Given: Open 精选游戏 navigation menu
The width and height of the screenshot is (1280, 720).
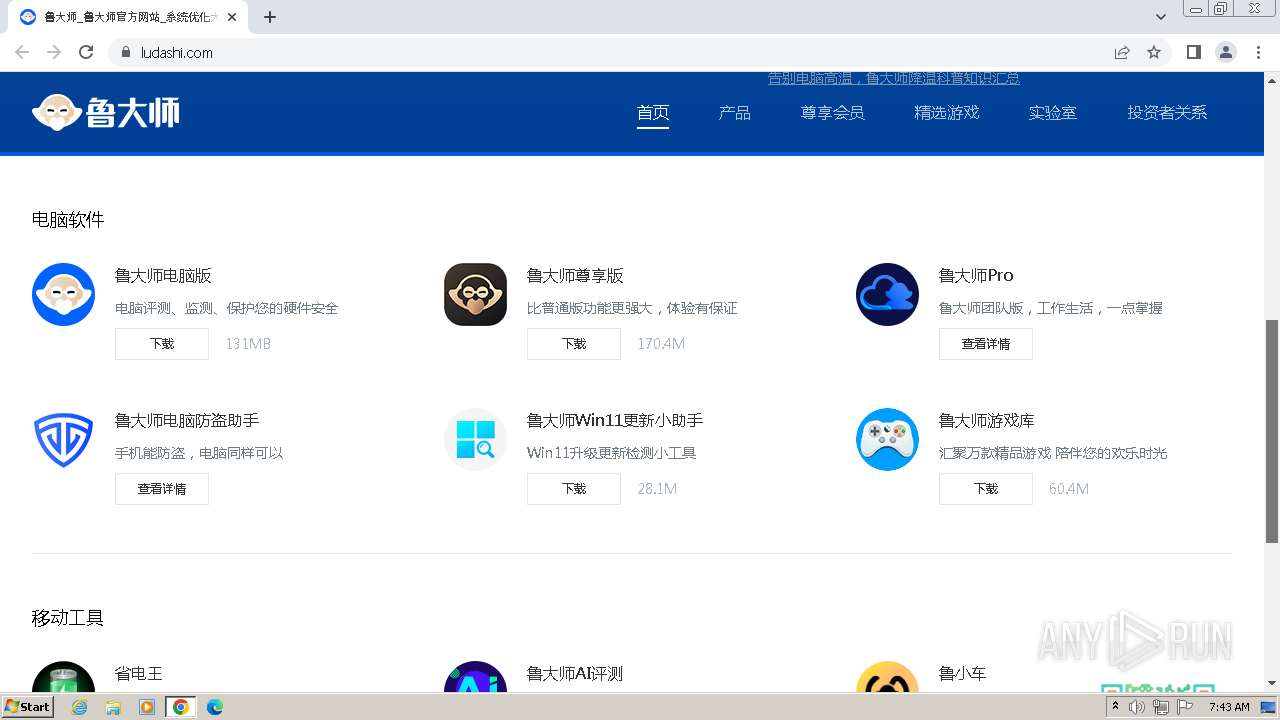Looking at the screenshot, I should (x=946, y=113).
